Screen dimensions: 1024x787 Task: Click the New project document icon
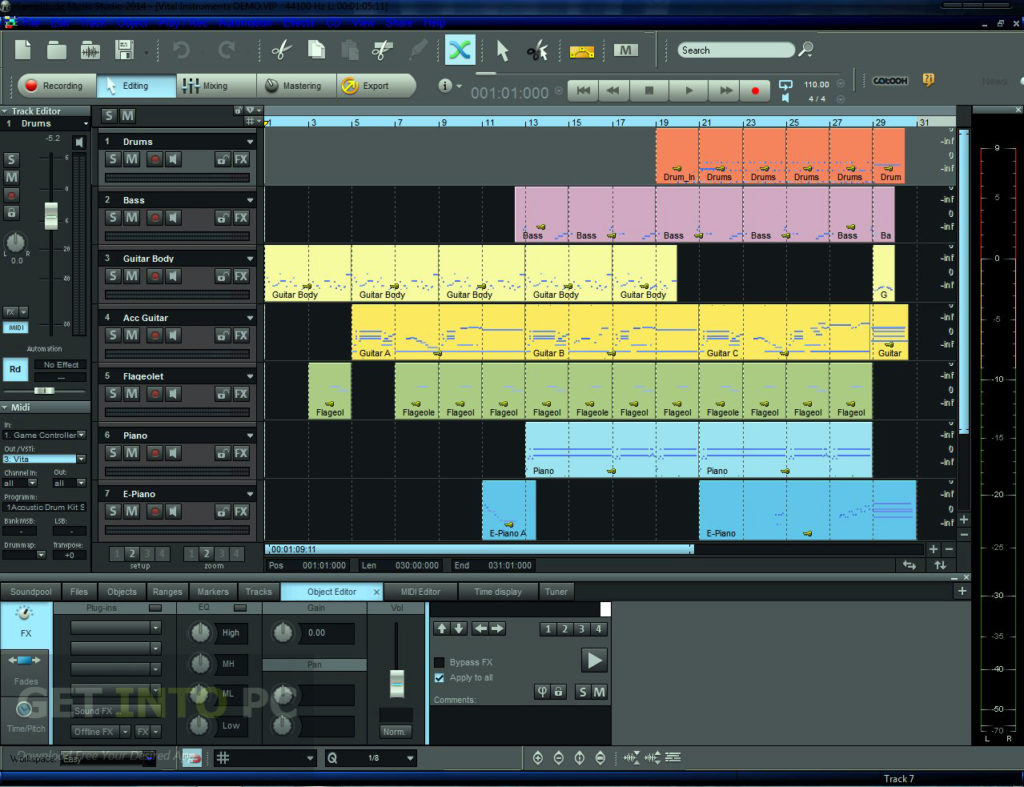tap(23, 50)
